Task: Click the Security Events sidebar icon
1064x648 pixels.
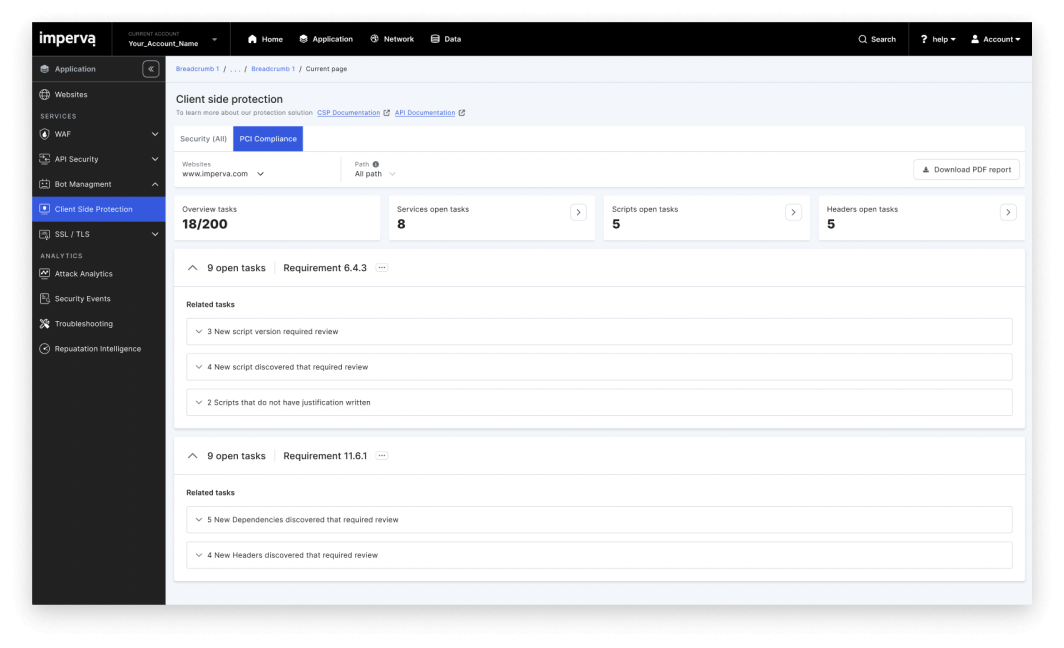Action: pos(45,299)
